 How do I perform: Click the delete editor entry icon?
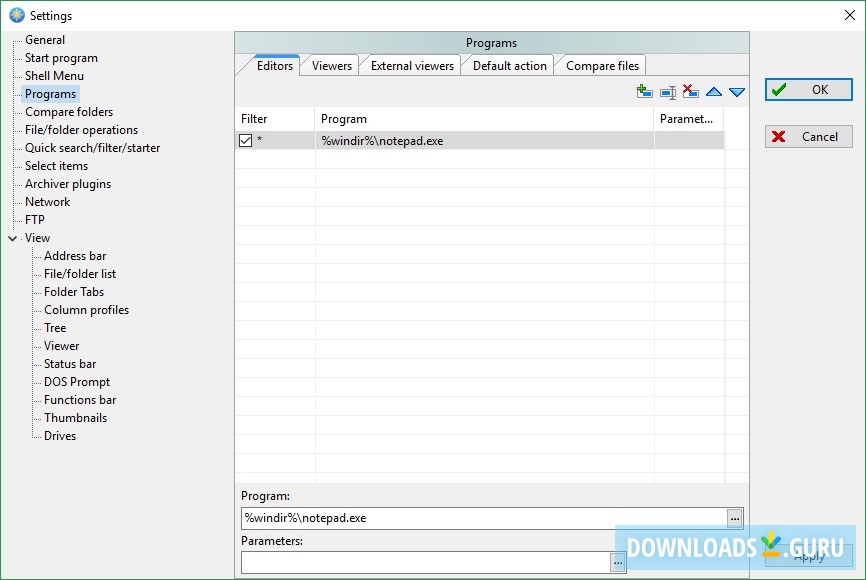pyautogui.click(x=691, y=91)
